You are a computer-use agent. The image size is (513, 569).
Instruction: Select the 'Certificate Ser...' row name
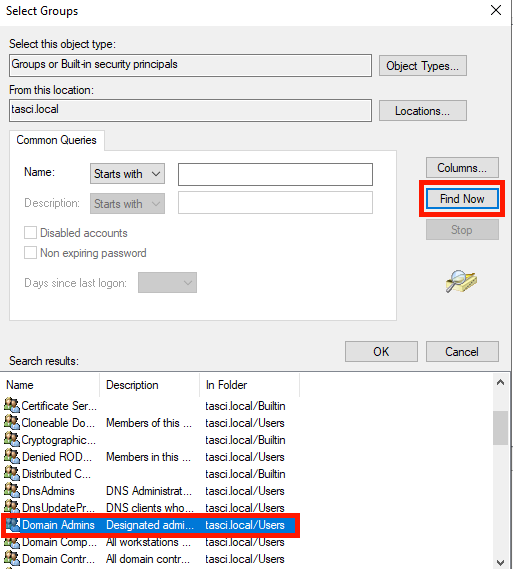point(59,406)
